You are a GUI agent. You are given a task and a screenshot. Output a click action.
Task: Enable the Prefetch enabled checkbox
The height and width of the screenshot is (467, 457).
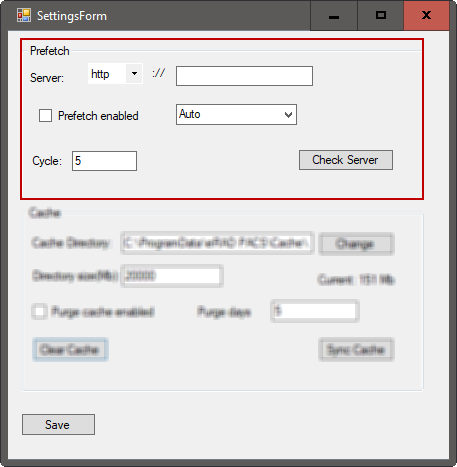tap(45, 116)
